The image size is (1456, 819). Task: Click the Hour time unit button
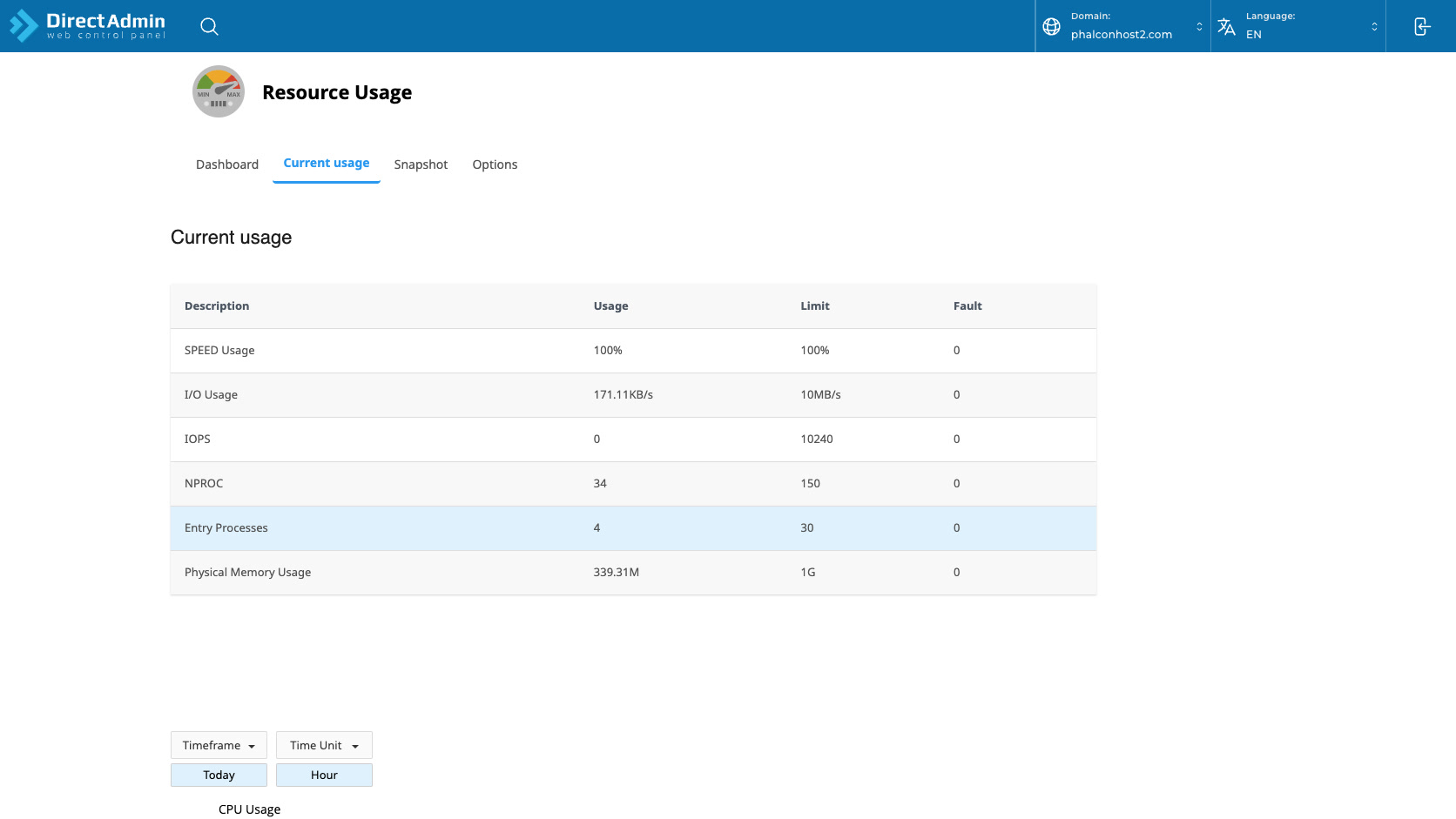click(324, 775)
